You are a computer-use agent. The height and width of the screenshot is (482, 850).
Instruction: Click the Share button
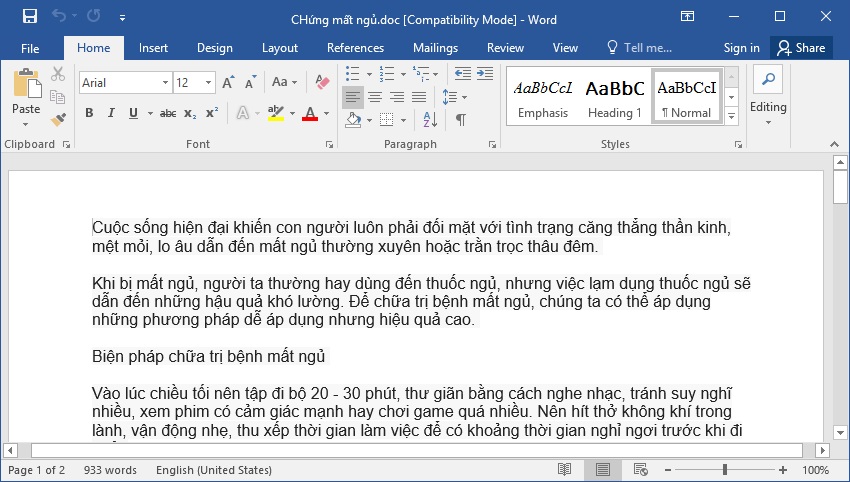801,48
